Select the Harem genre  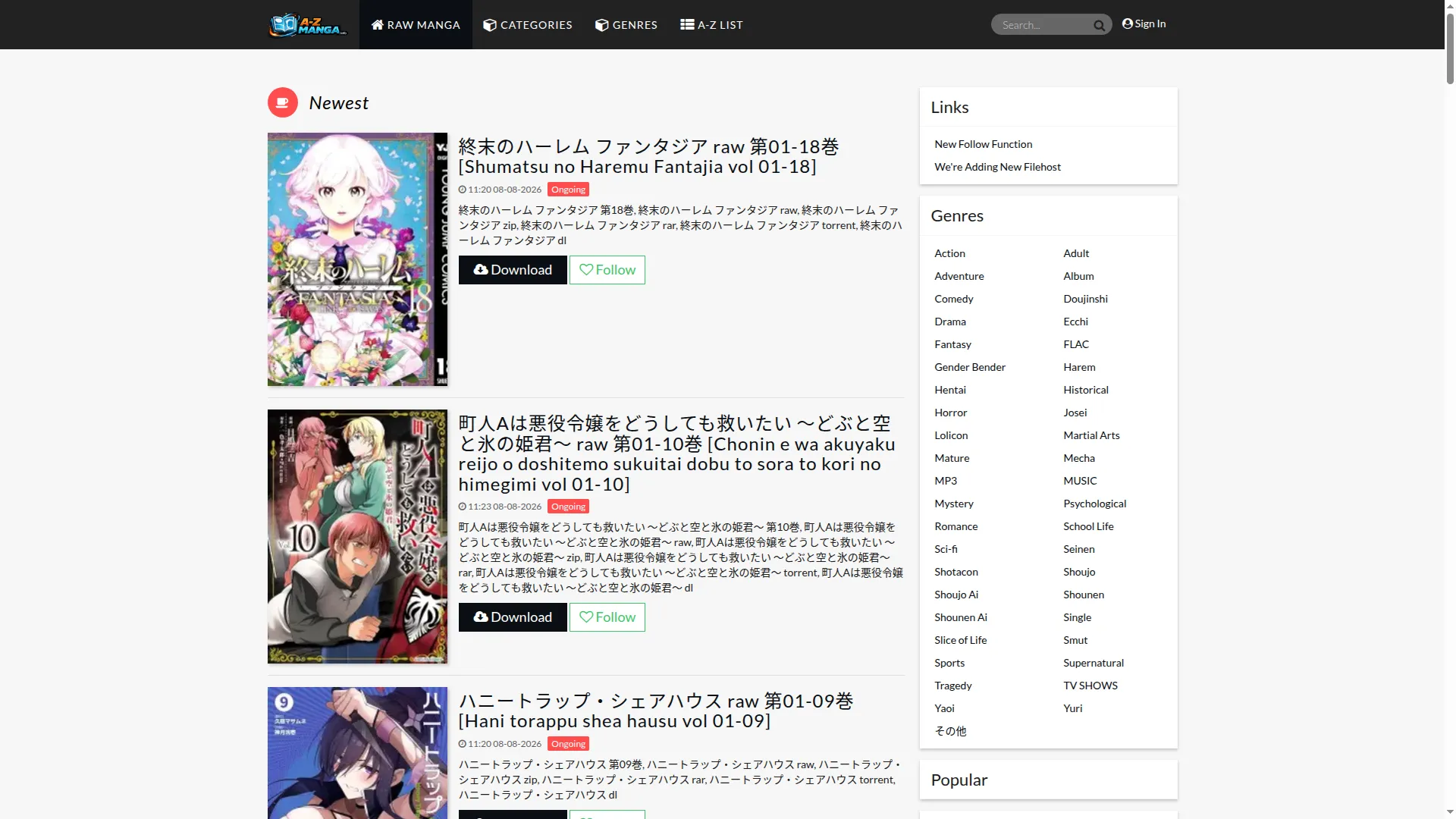[x=1079, y=367]
